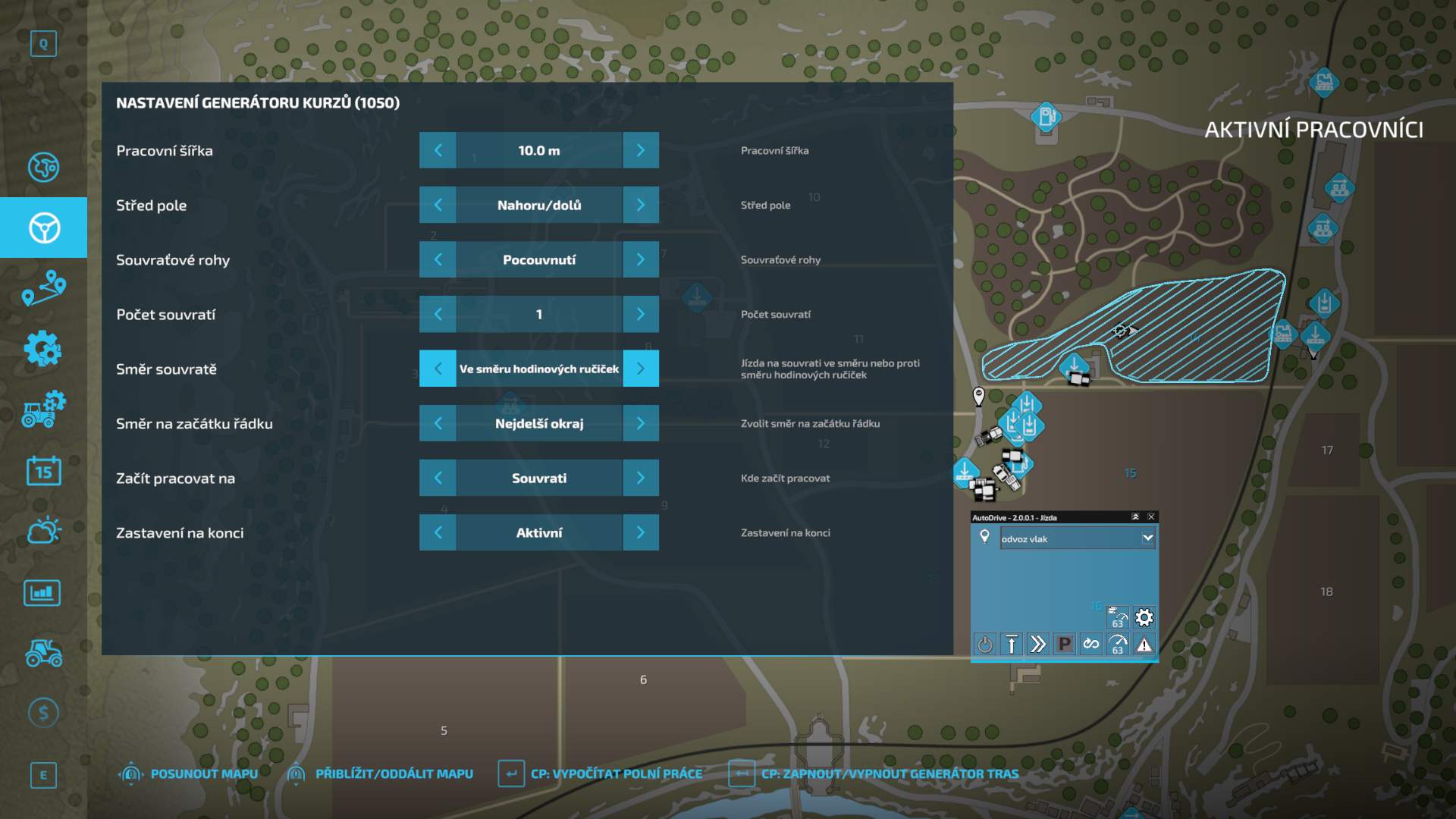Open the weather sidebar icon

43,531
